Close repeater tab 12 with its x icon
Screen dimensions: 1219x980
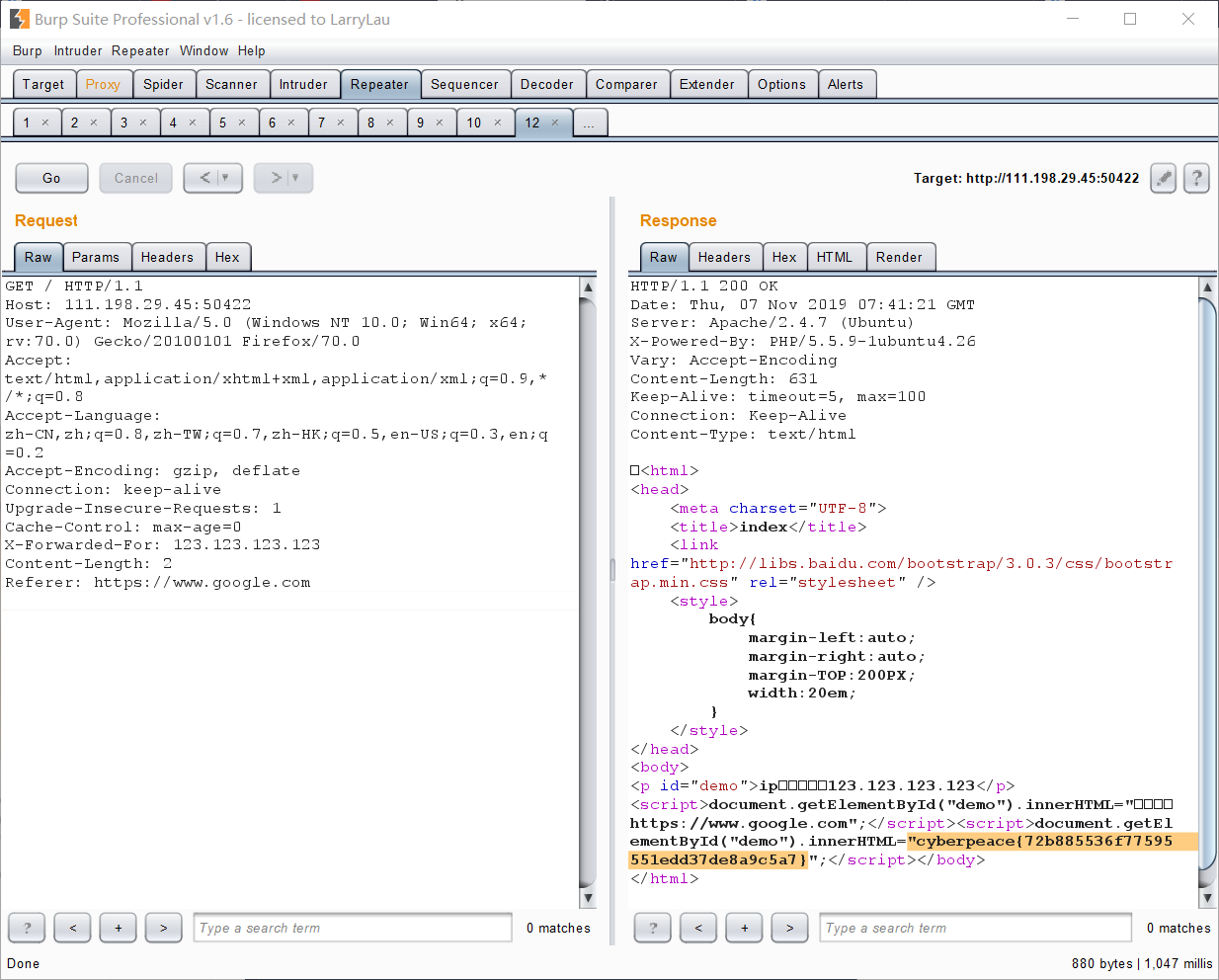click(x=555, y=122)
